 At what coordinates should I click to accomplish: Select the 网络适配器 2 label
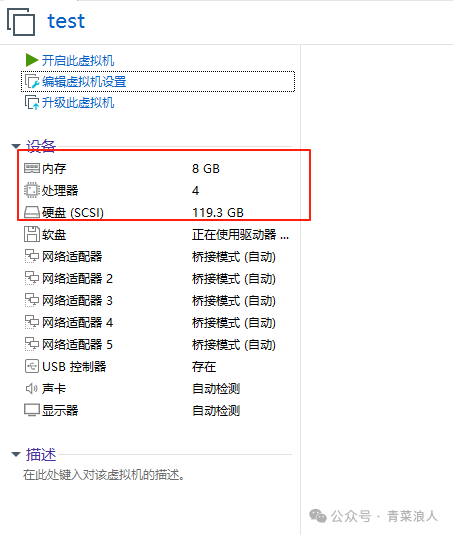click(77, 278)
